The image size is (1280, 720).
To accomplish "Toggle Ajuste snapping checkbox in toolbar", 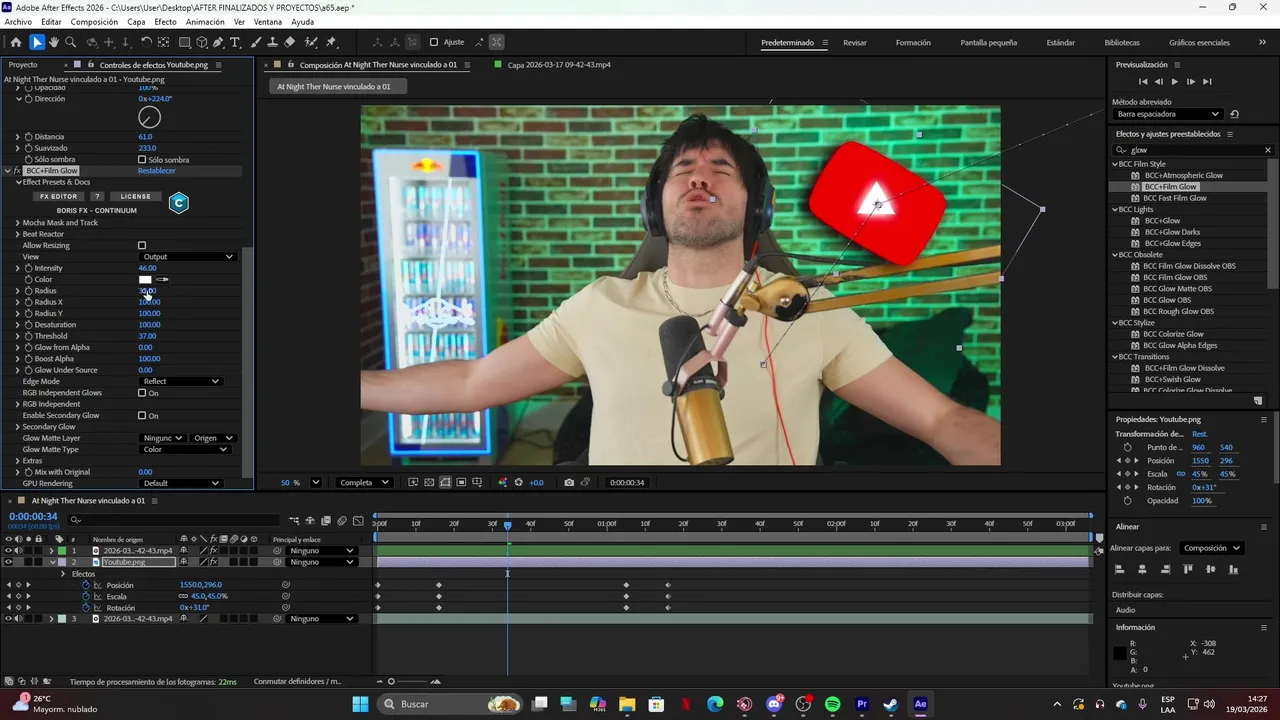I will coord(434,42).
